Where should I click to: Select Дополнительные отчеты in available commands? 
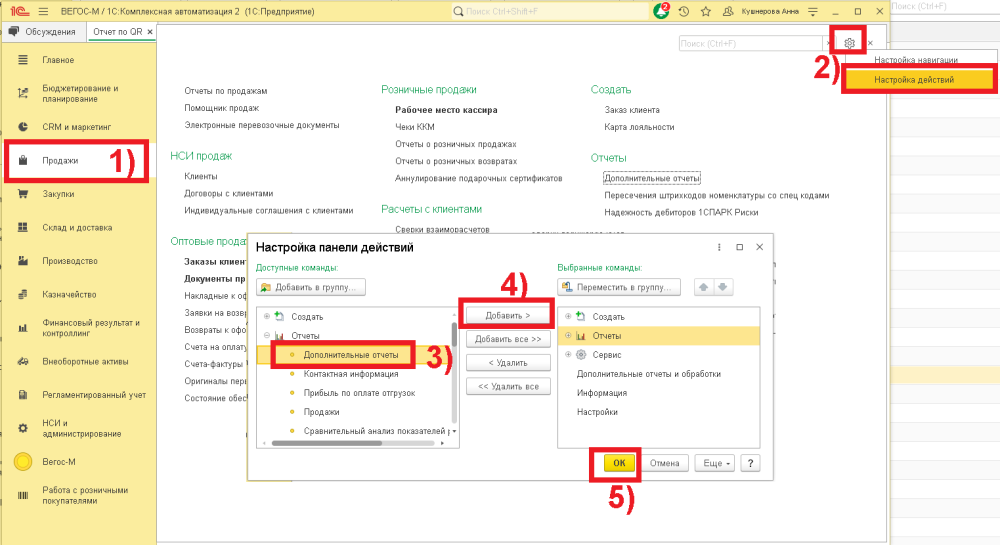(350, 354)
